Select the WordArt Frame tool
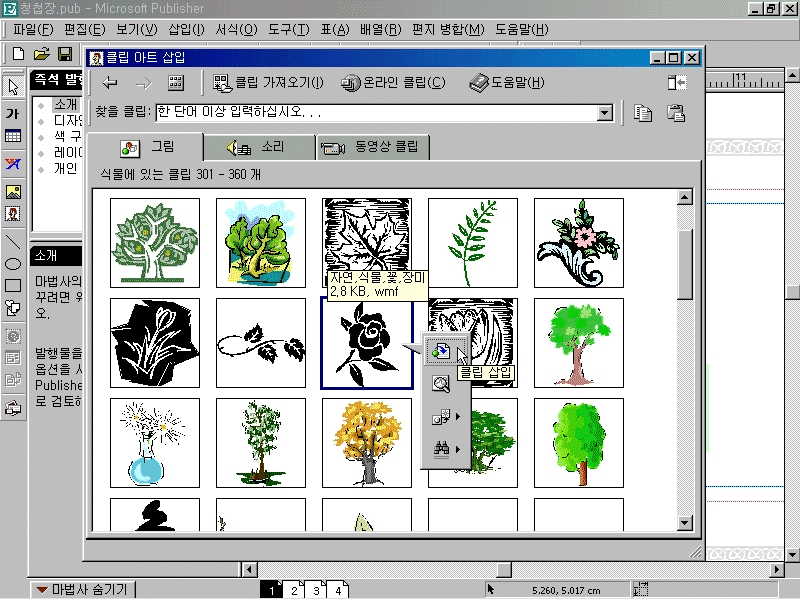 pyautogui.click(x=13, y=164)
